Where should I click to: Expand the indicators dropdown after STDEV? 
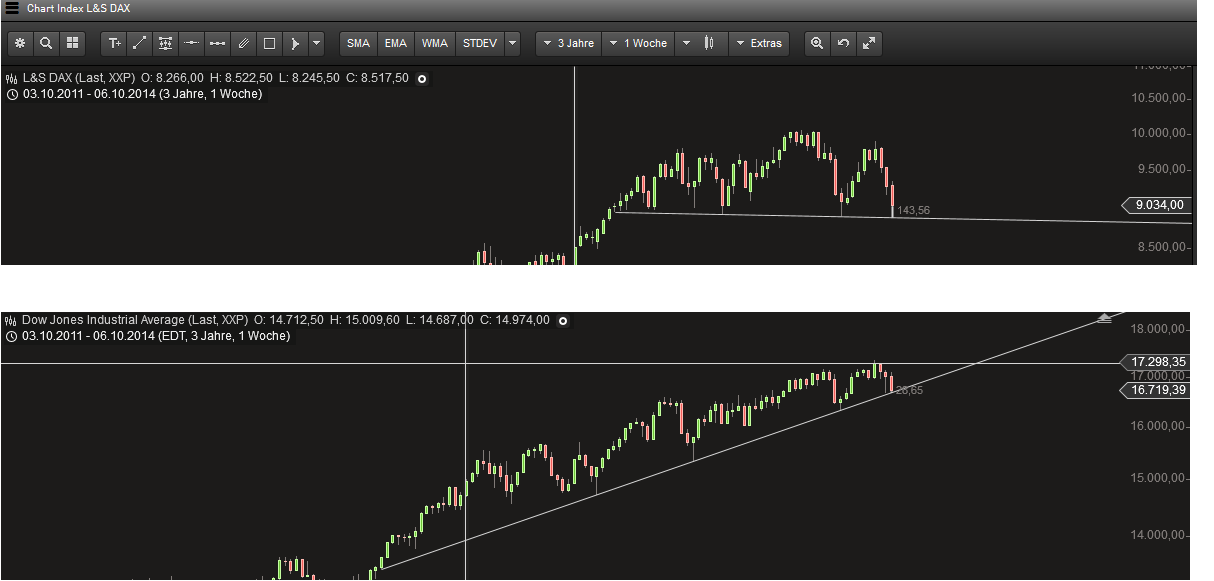512,43
